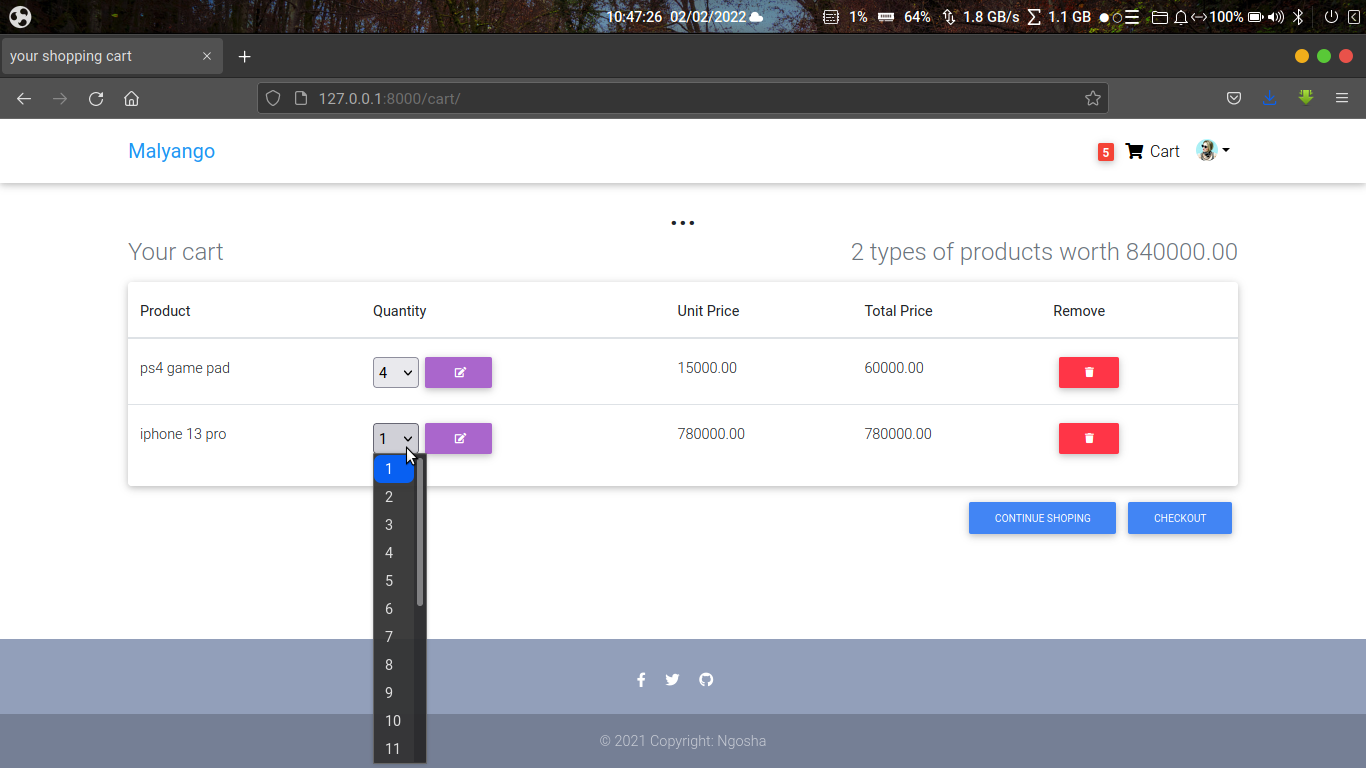Screen dimensions: 1366x768
Task: Remove iphone 13 pro using the trash icon
Action: (x=1088, y=438)
